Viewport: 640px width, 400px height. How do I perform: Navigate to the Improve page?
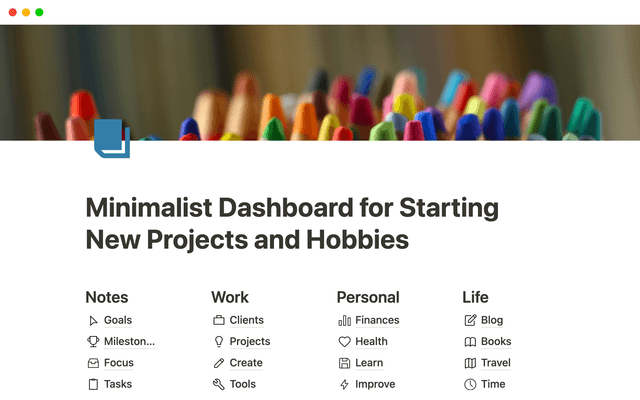(x=375, y=384)
